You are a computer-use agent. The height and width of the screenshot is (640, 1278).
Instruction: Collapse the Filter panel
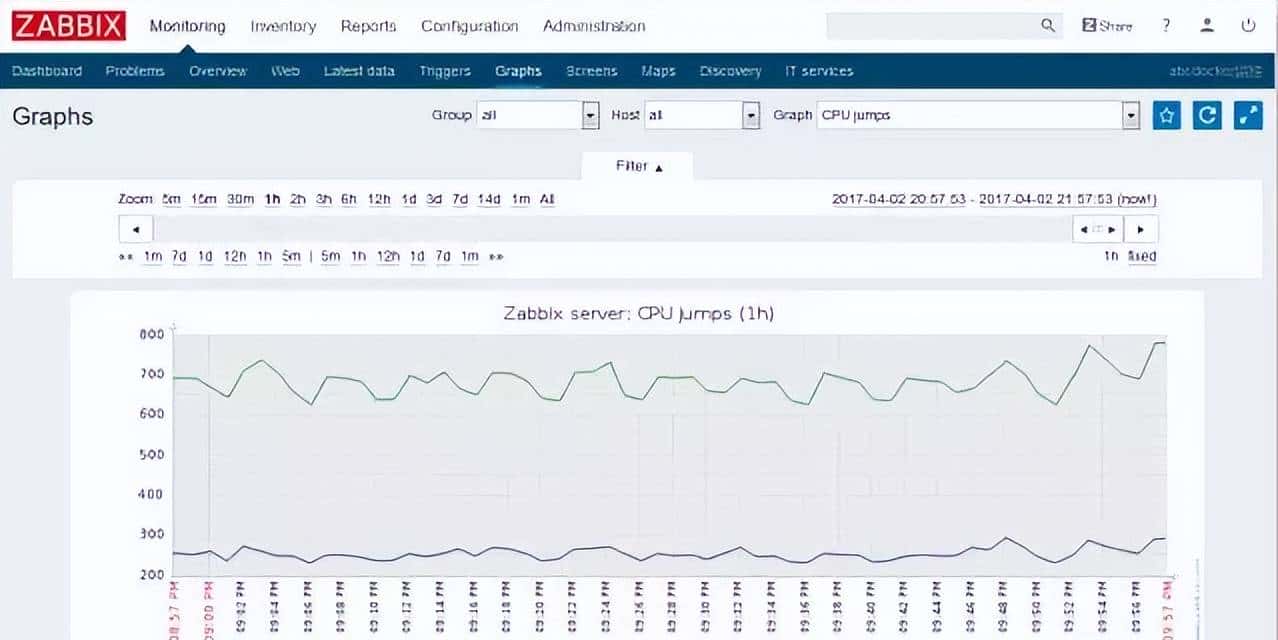pyautogui.click(x=638, y=166)
